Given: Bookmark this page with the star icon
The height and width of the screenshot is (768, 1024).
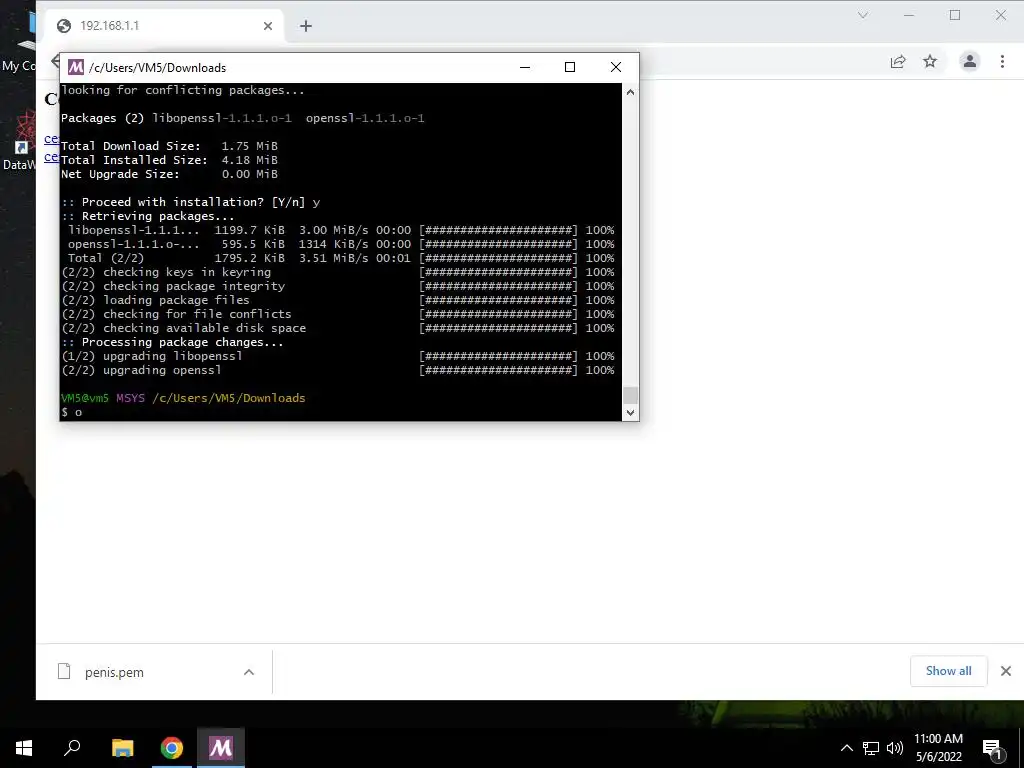Looking at the screenshot, I should click(930, 61).
